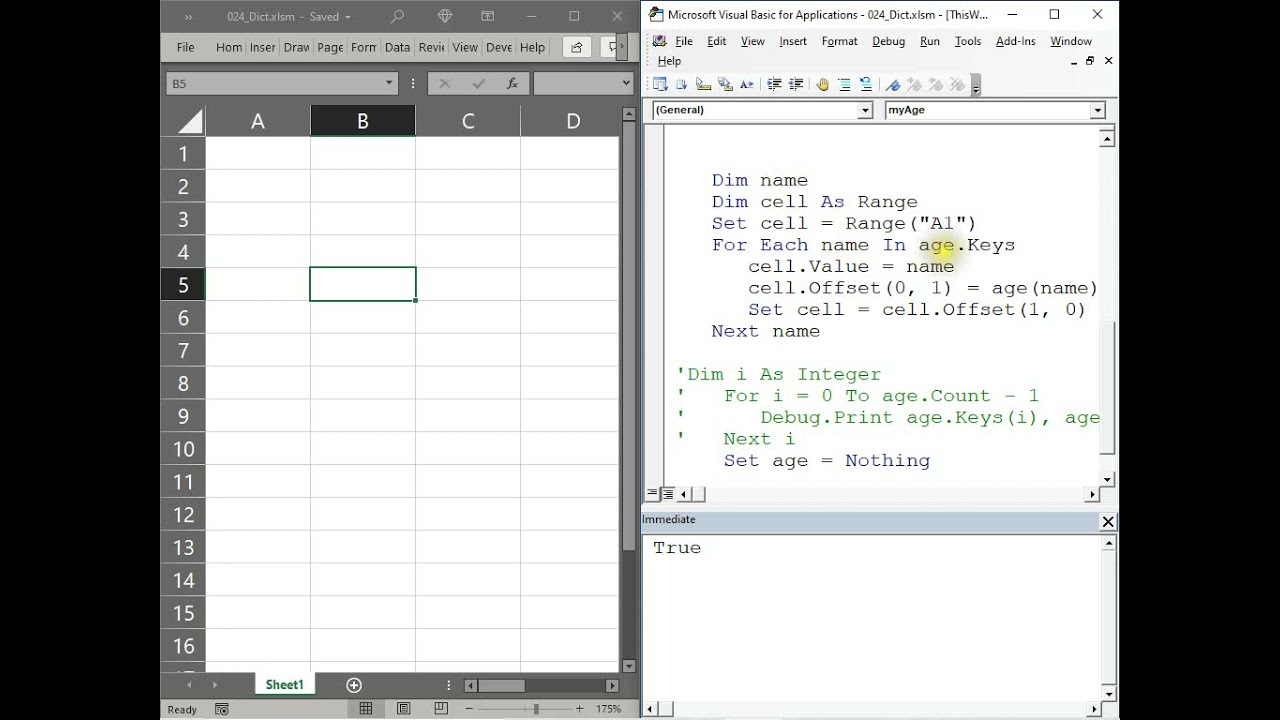1280x720 pixels.
Task: Add a new sheet with plus button
Action: click(353, 685)
